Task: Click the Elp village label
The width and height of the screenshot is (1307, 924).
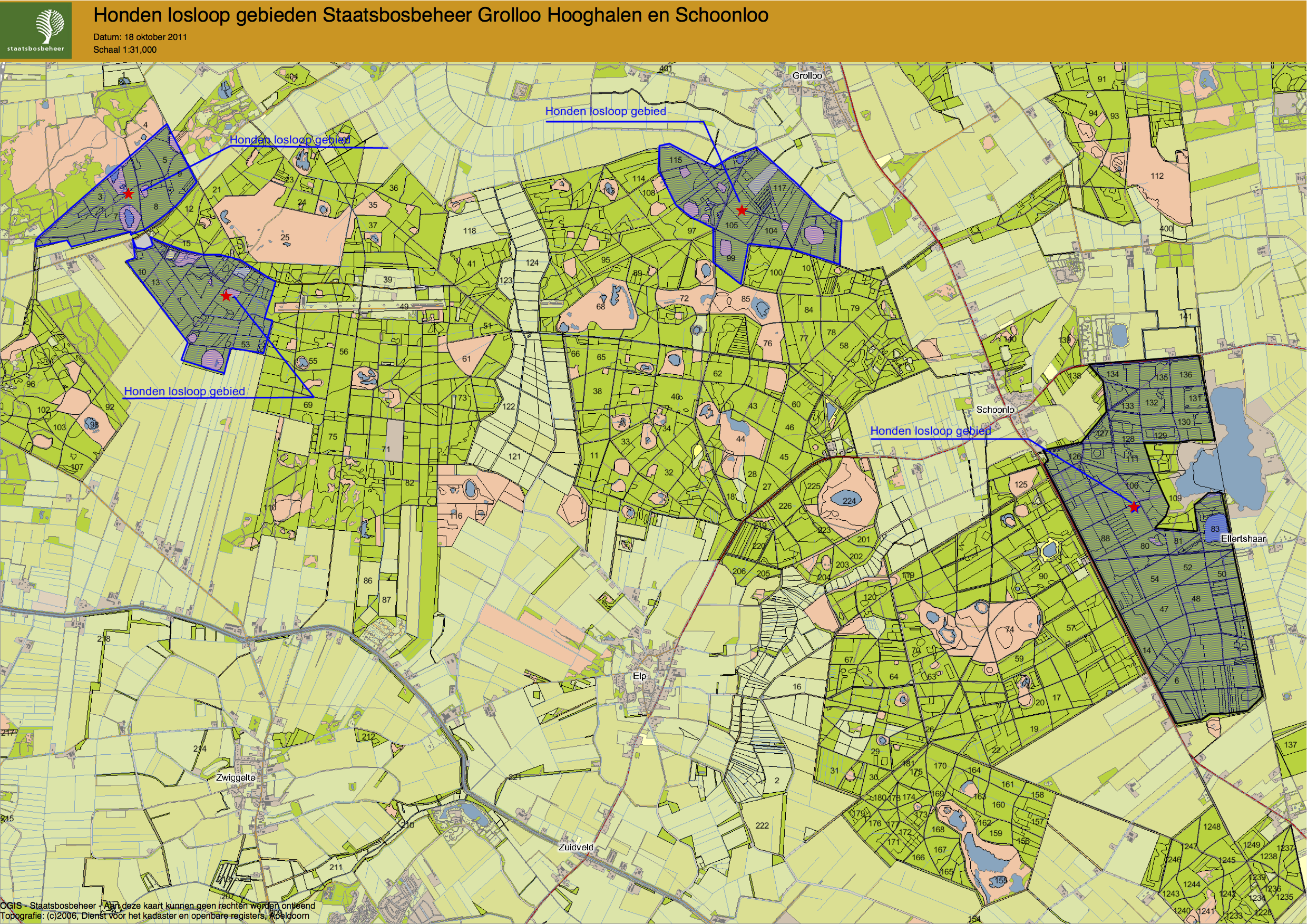Action: click(640, 676)
